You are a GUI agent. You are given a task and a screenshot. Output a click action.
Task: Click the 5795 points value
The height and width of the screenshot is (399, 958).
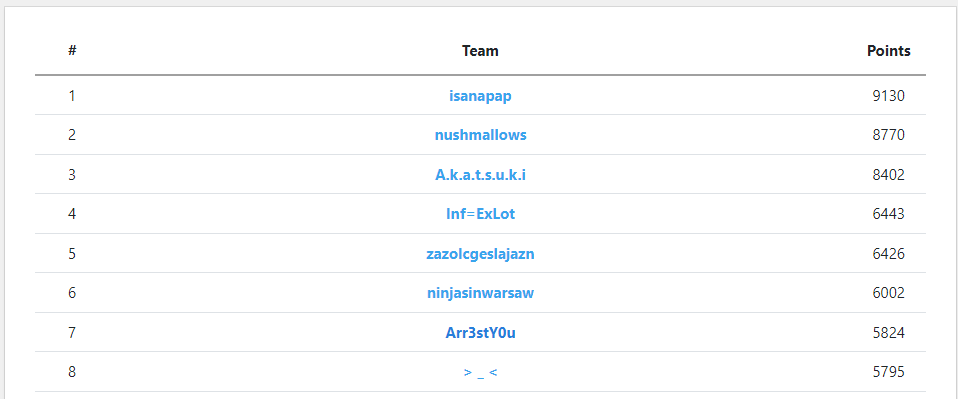(888, 372)
